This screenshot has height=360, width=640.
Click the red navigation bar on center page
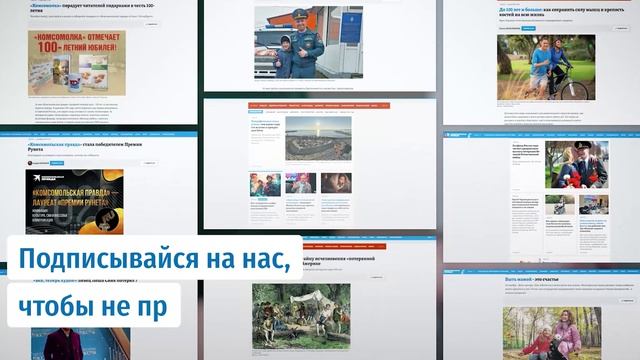pos(319,106)
